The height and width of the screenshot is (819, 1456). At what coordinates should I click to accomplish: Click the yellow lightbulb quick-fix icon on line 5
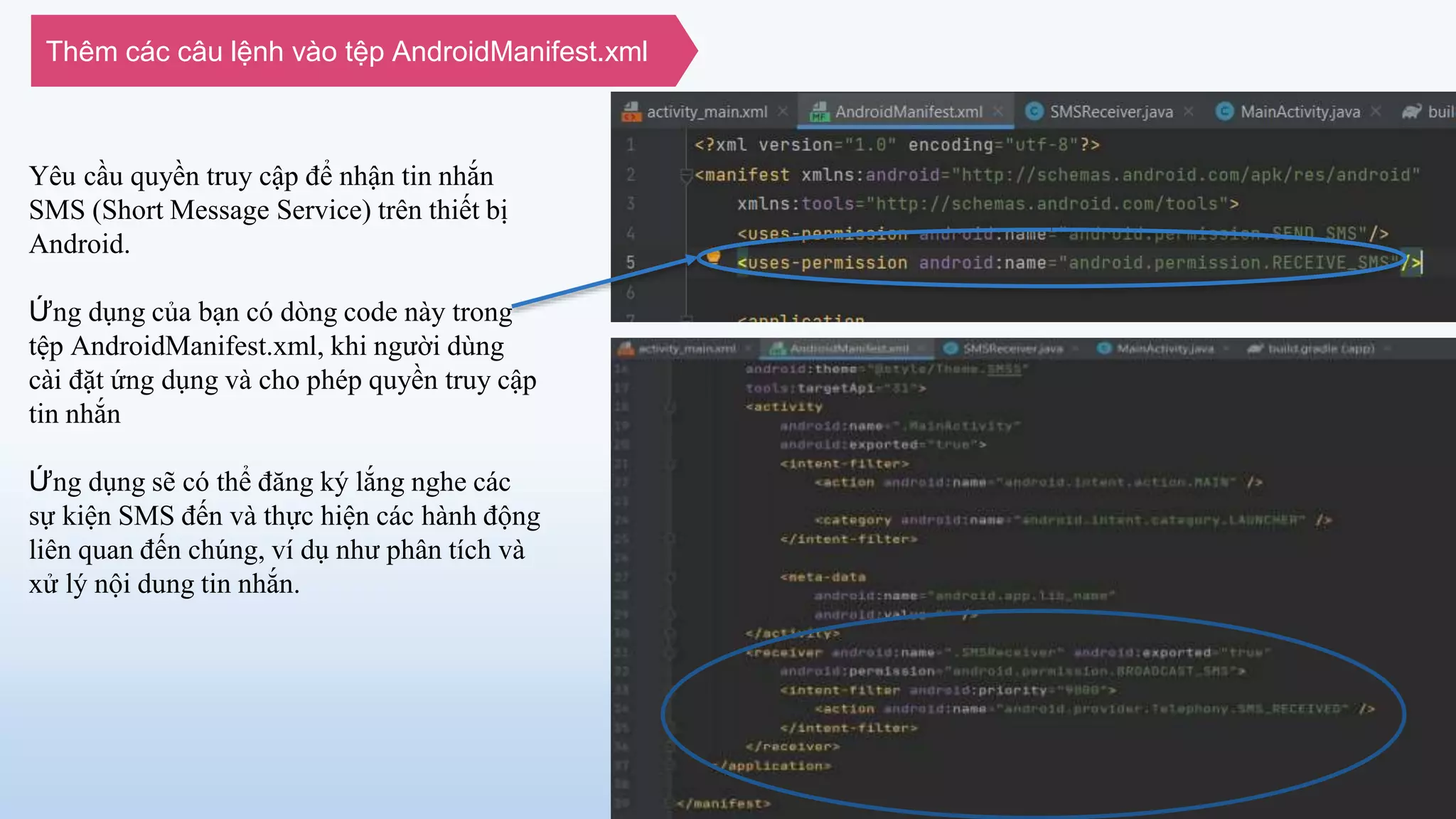[x=713, y=257]
